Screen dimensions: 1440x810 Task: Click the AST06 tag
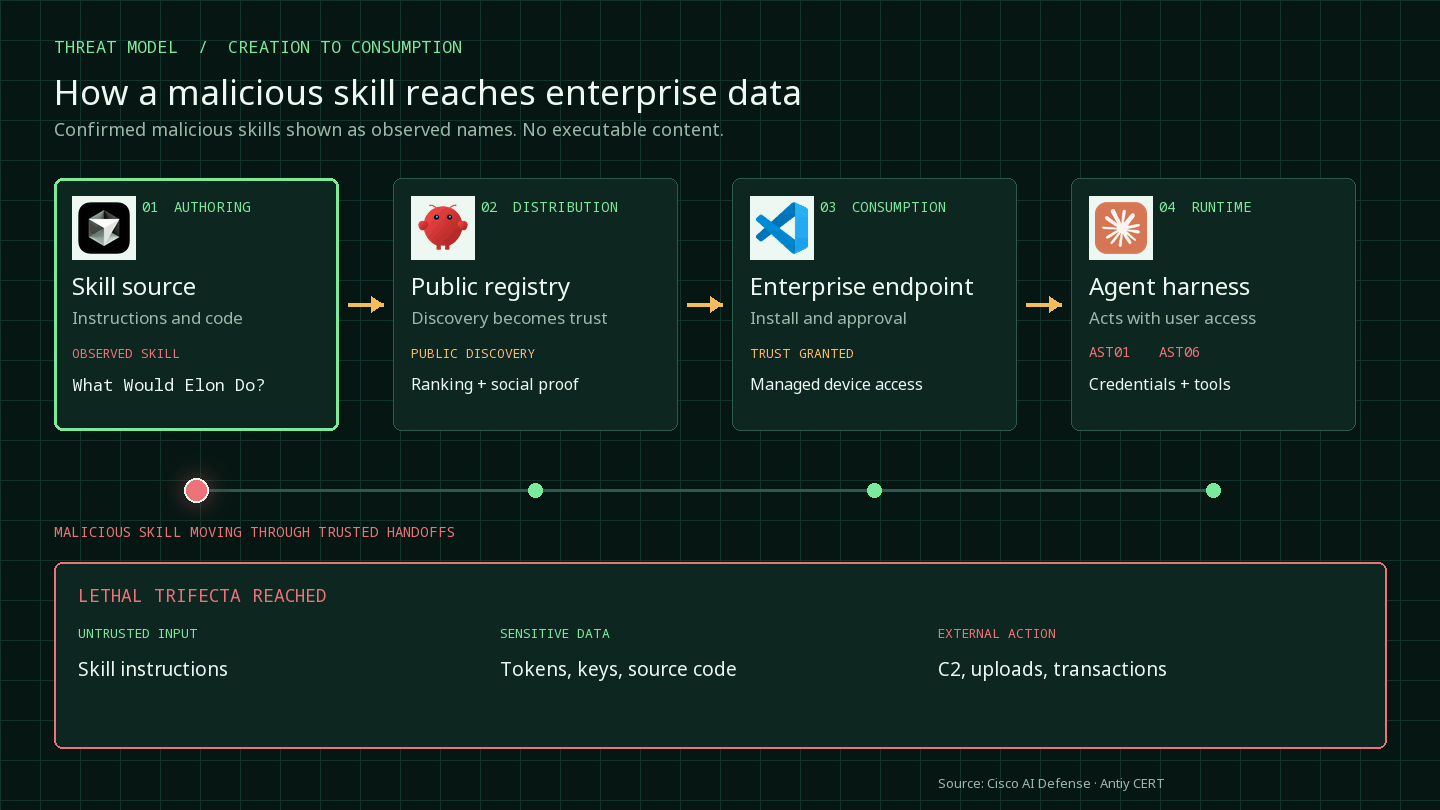point(1179,352)
